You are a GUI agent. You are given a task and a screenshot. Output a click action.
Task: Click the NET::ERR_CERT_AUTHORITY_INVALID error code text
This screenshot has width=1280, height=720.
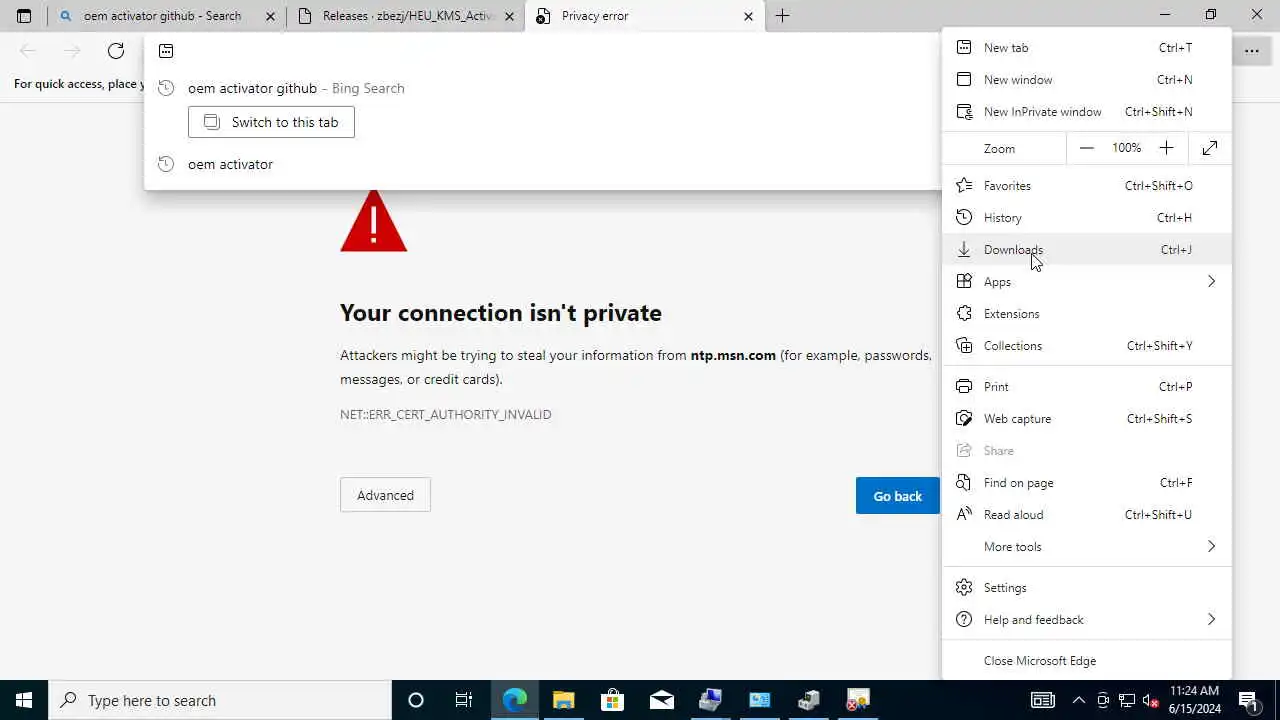(x=445, y=414)
